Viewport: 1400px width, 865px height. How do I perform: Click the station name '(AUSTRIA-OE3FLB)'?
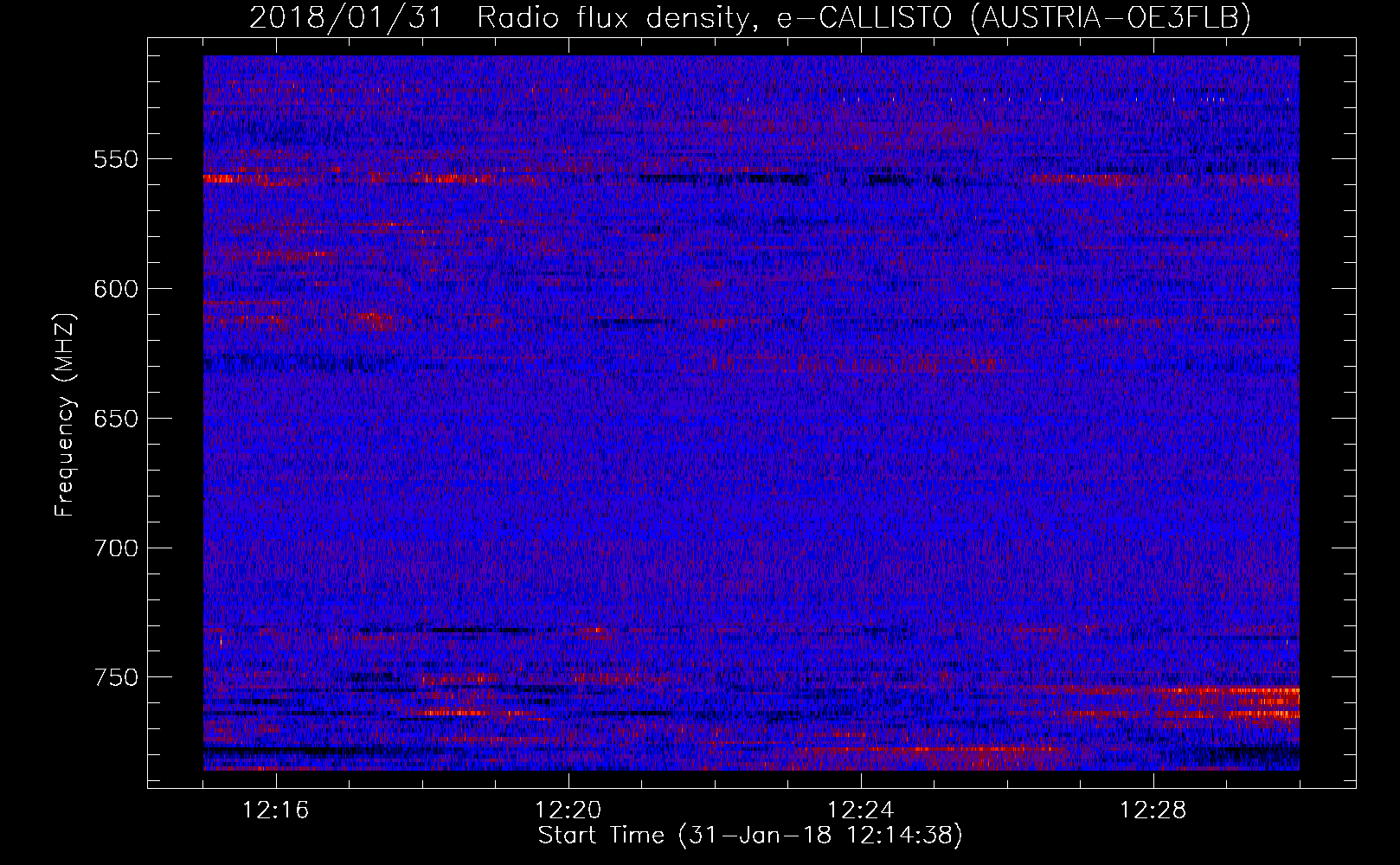(x=1111, y=17)
